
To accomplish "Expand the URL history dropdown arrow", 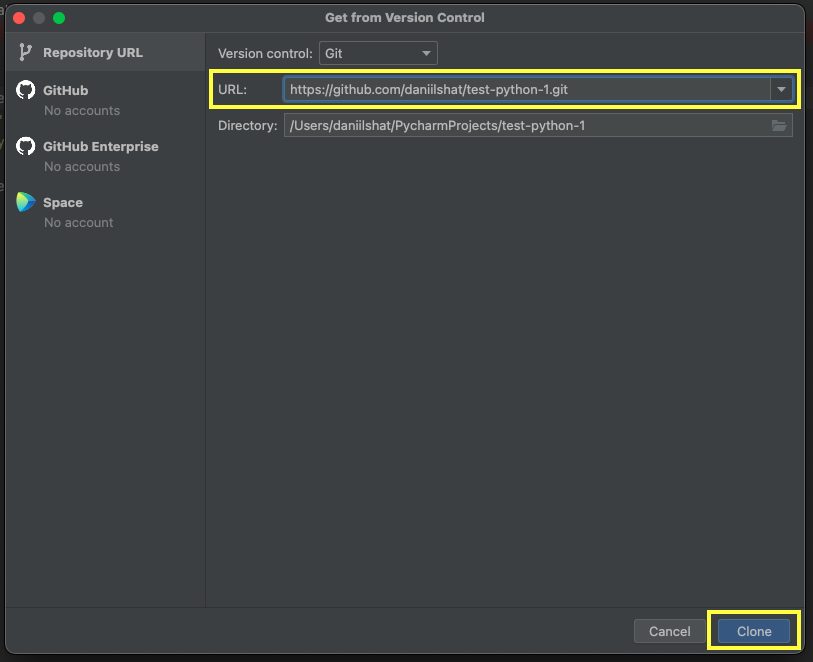I will (x=781, y=89).
